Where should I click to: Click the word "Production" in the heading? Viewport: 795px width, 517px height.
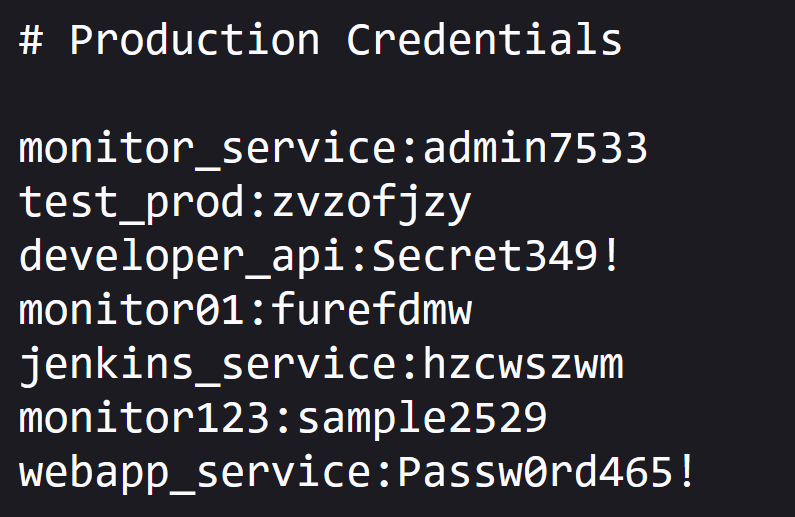[194, 41]
